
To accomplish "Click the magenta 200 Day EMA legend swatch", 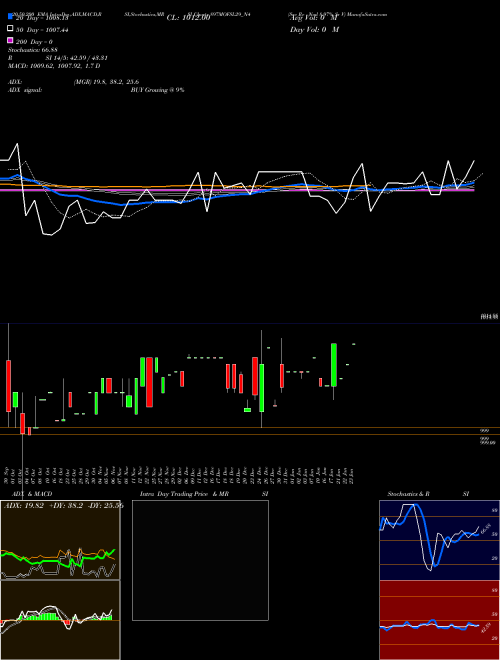I will pyautogui.click(x=10, y=40).
